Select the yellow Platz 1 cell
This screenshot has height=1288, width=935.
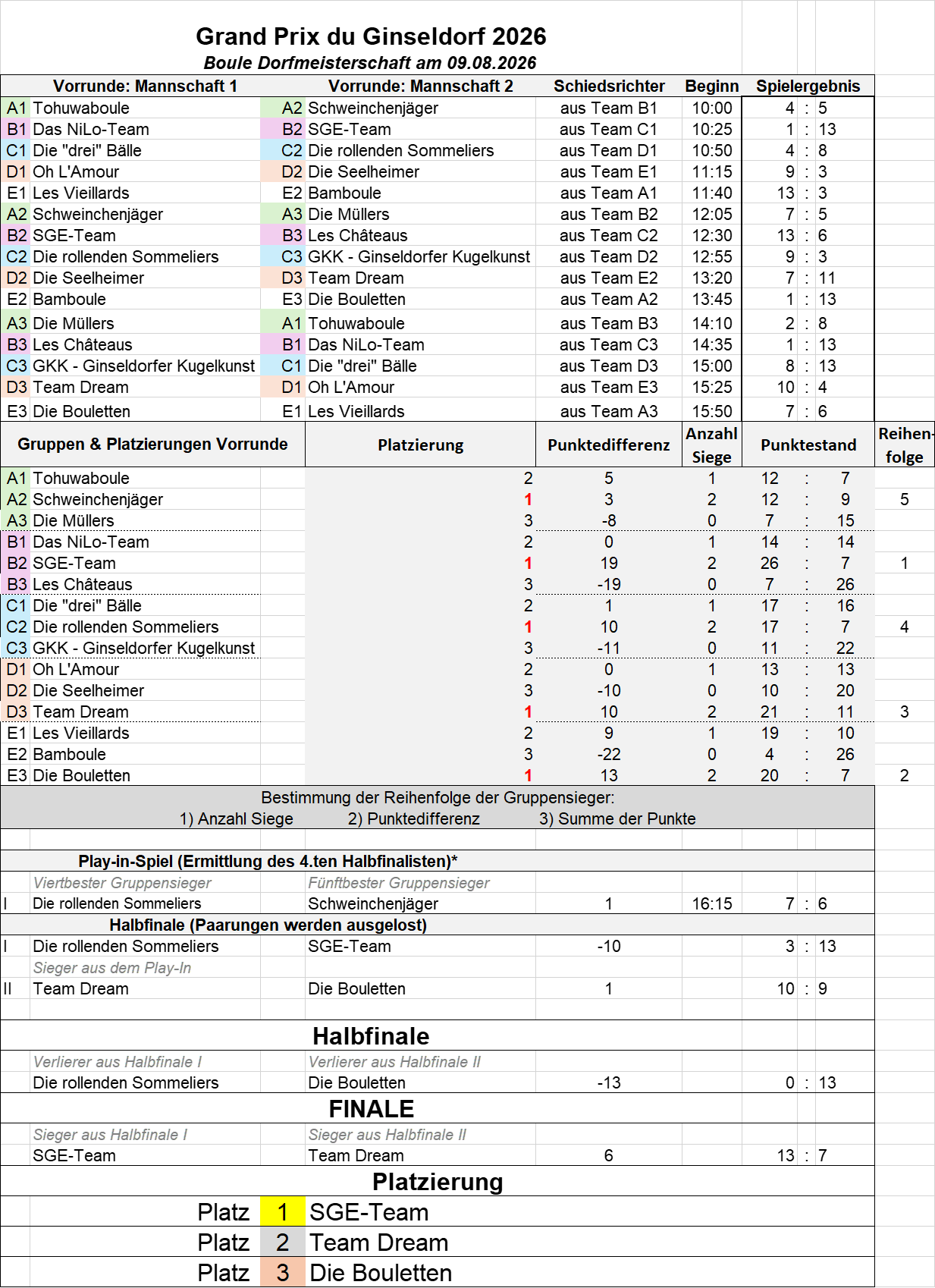click(283, 1211)
